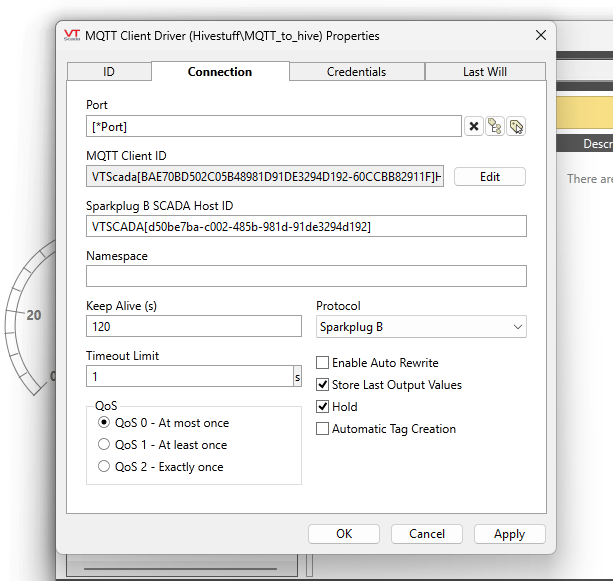The width and height of the screenshot is (613, 581).
Task: Enable Automatic Tag Creation
Action: pos(323,429)
